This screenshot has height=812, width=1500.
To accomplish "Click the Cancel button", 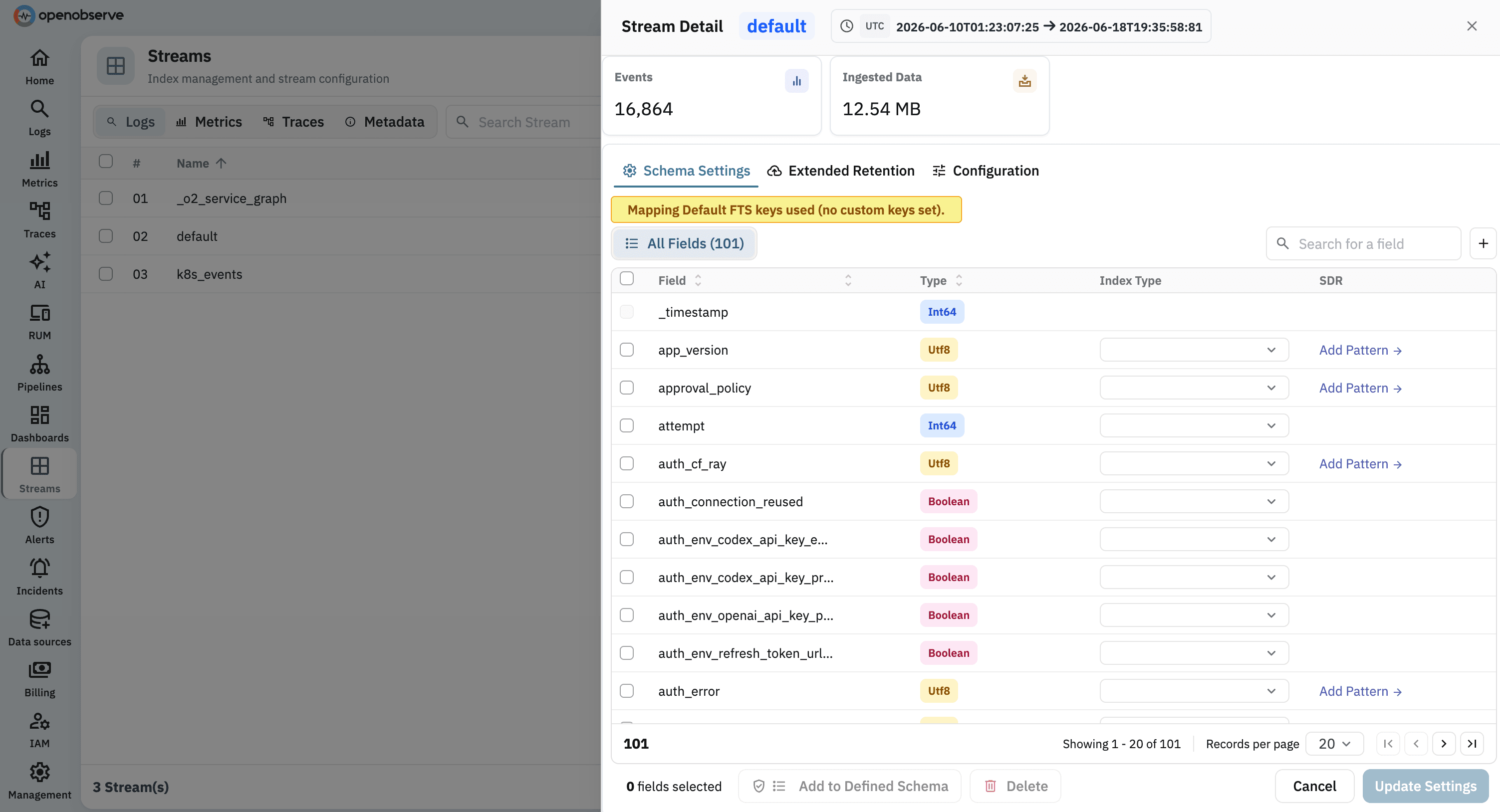I will click(x=1315, y=786).
